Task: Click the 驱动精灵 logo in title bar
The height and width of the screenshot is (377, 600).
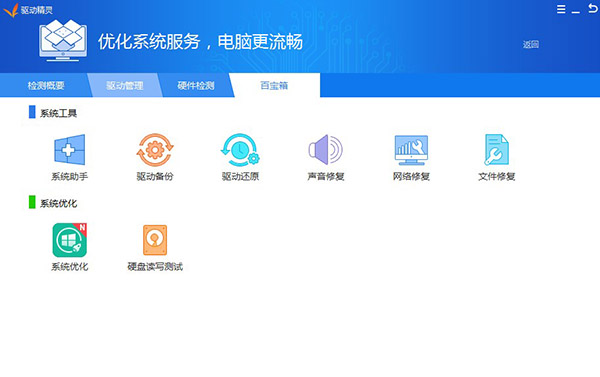Action: click(11, 10)
